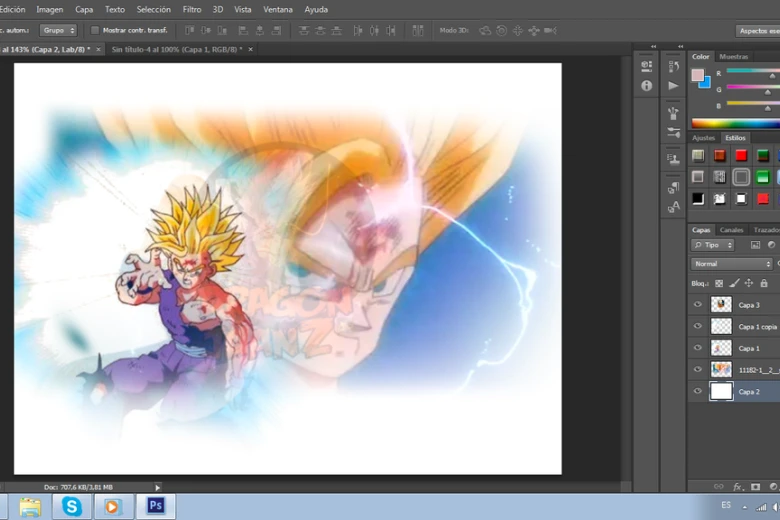This screenshot has width=780, height=520.
Task: Open the Info panel icon
Action: pos(647,86)
